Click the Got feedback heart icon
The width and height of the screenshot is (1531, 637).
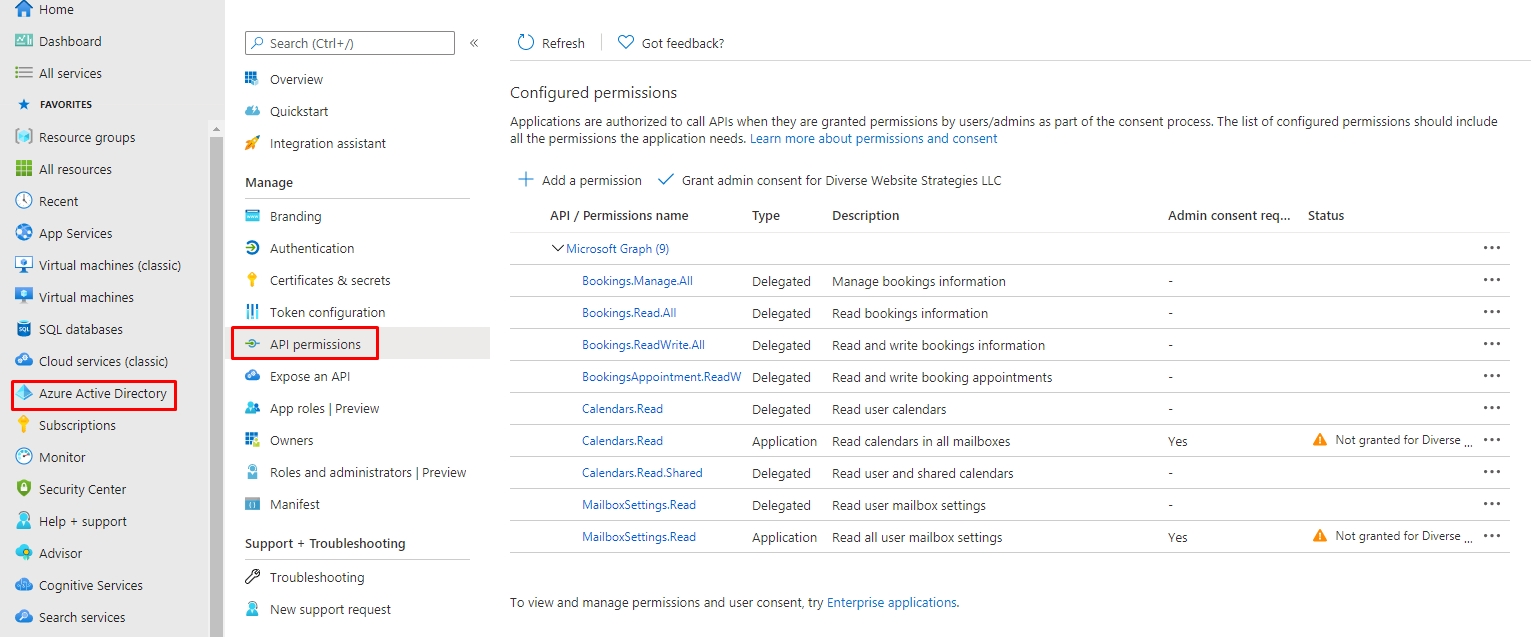point(626,42)
